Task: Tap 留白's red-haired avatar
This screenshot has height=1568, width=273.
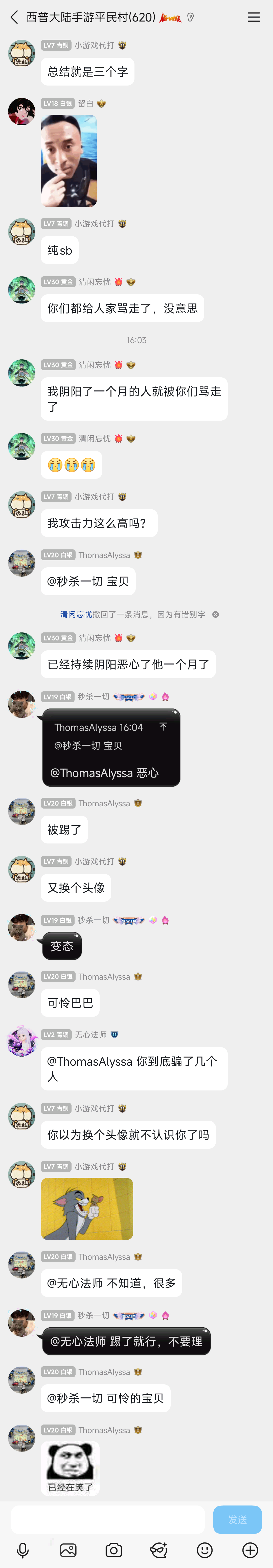Action: pos(21,111)
